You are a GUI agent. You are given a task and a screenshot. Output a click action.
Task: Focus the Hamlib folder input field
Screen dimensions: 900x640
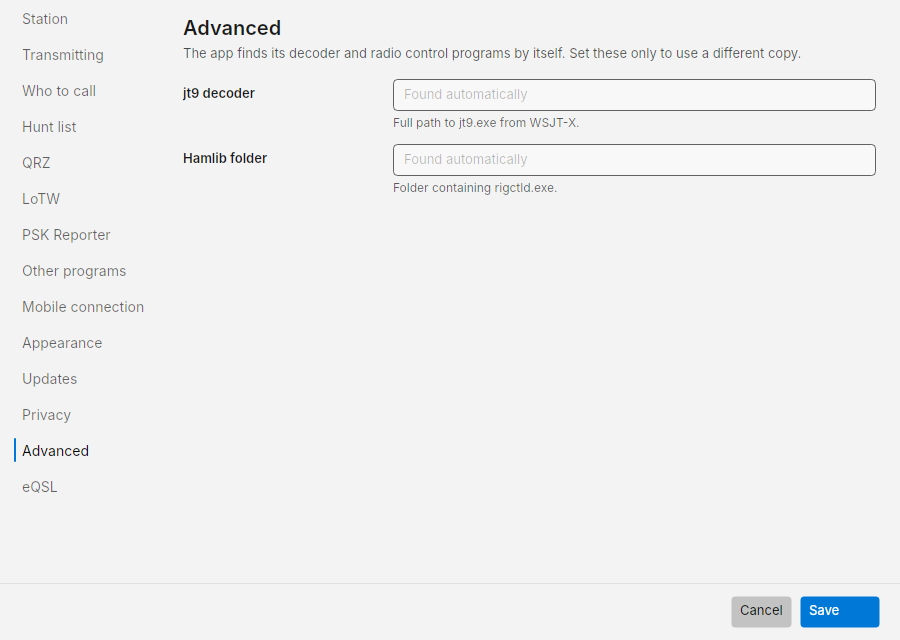click(634, 160)
